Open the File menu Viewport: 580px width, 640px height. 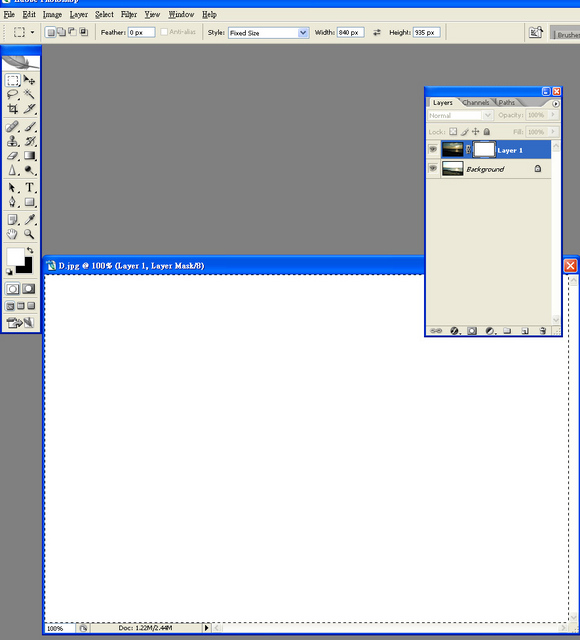point(9,15)
